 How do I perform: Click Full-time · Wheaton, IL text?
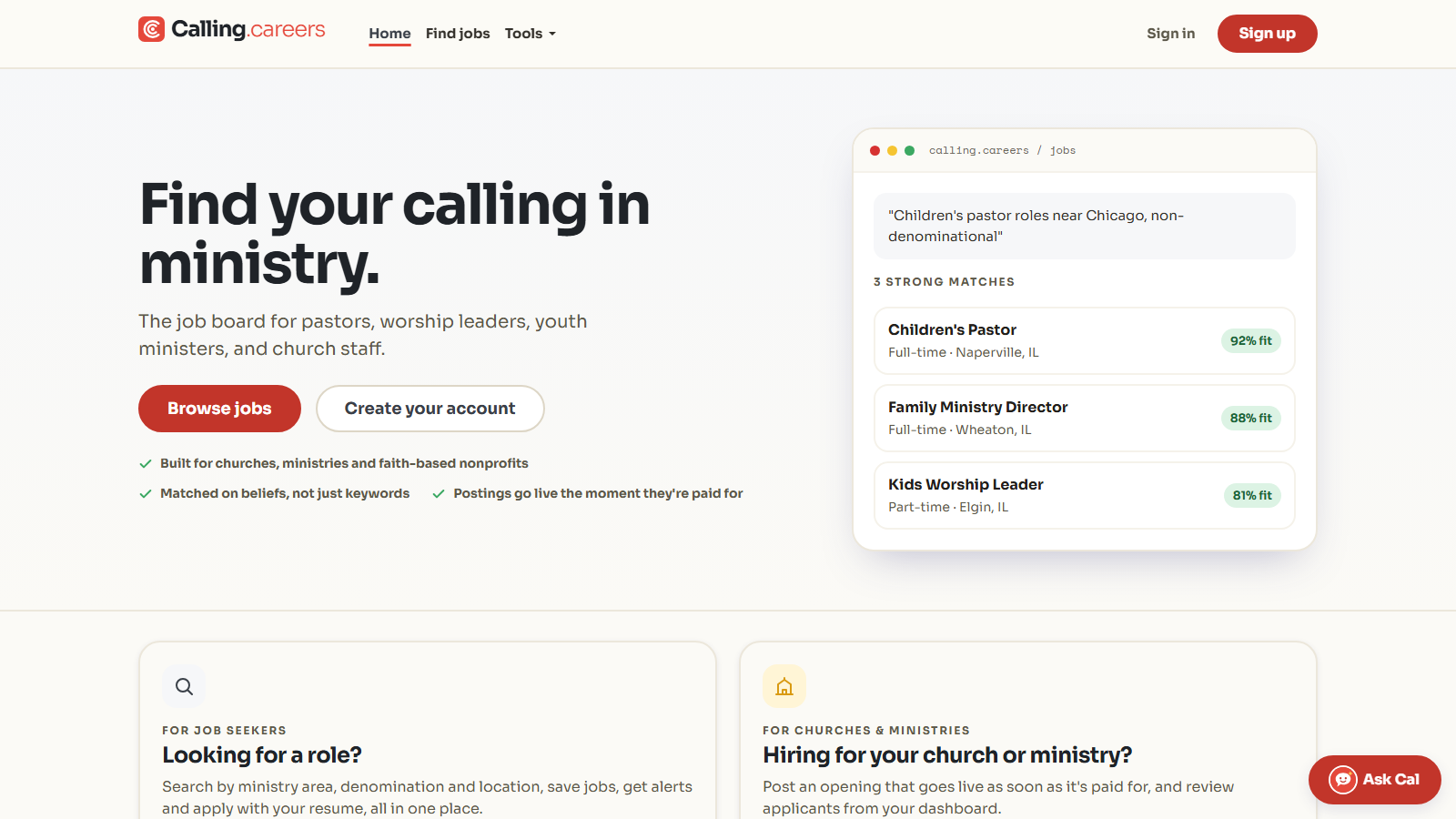click(960, 430)
